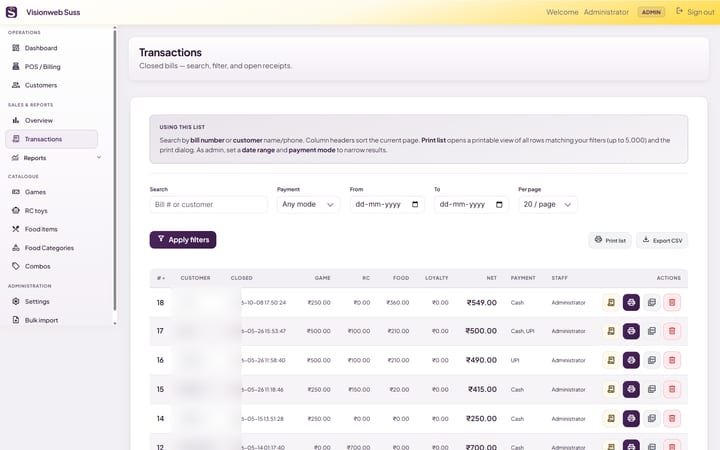
Task: Sort the table by NET column header
Action: (491, 278)
